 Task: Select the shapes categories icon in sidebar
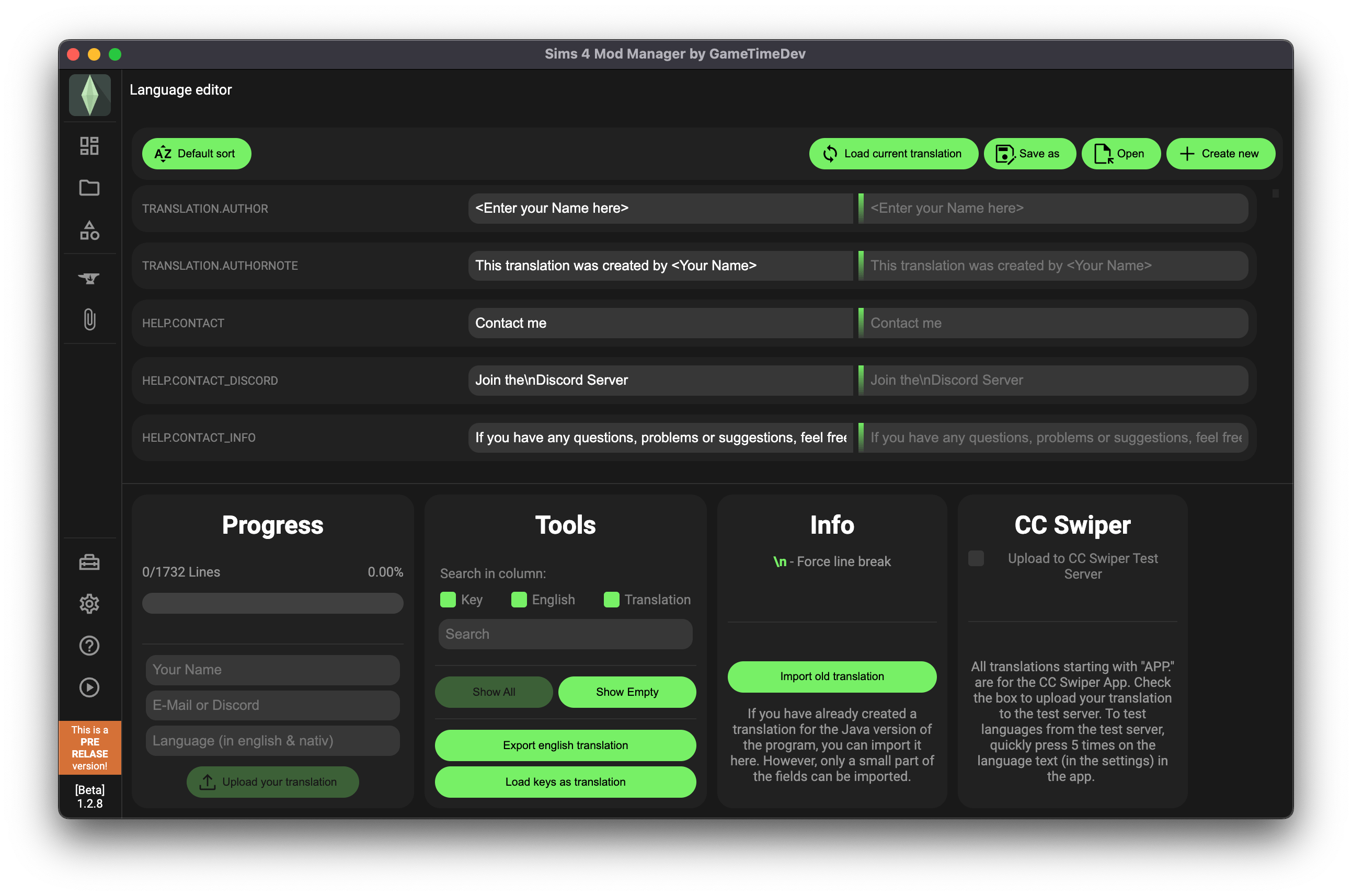click(x=89, y=231)
